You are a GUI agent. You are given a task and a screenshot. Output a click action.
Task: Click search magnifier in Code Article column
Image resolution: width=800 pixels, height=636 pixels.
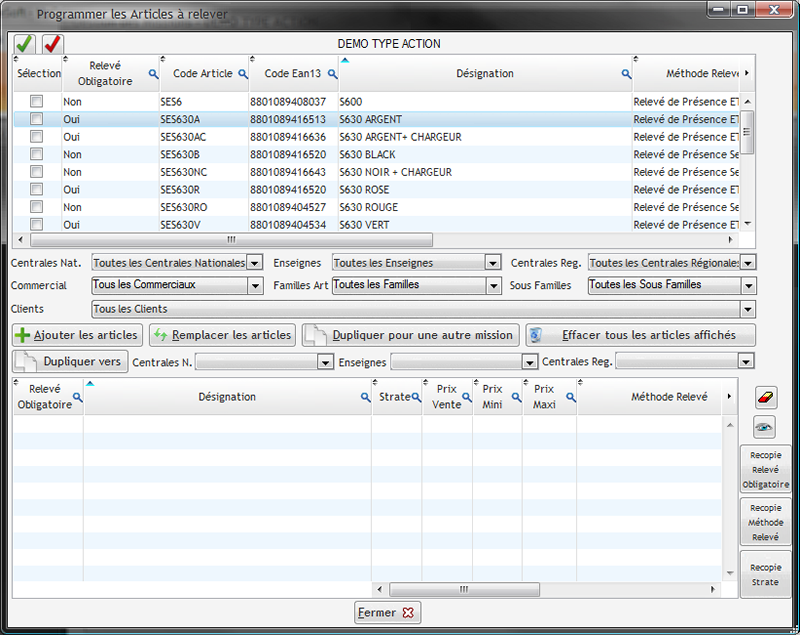242,74
